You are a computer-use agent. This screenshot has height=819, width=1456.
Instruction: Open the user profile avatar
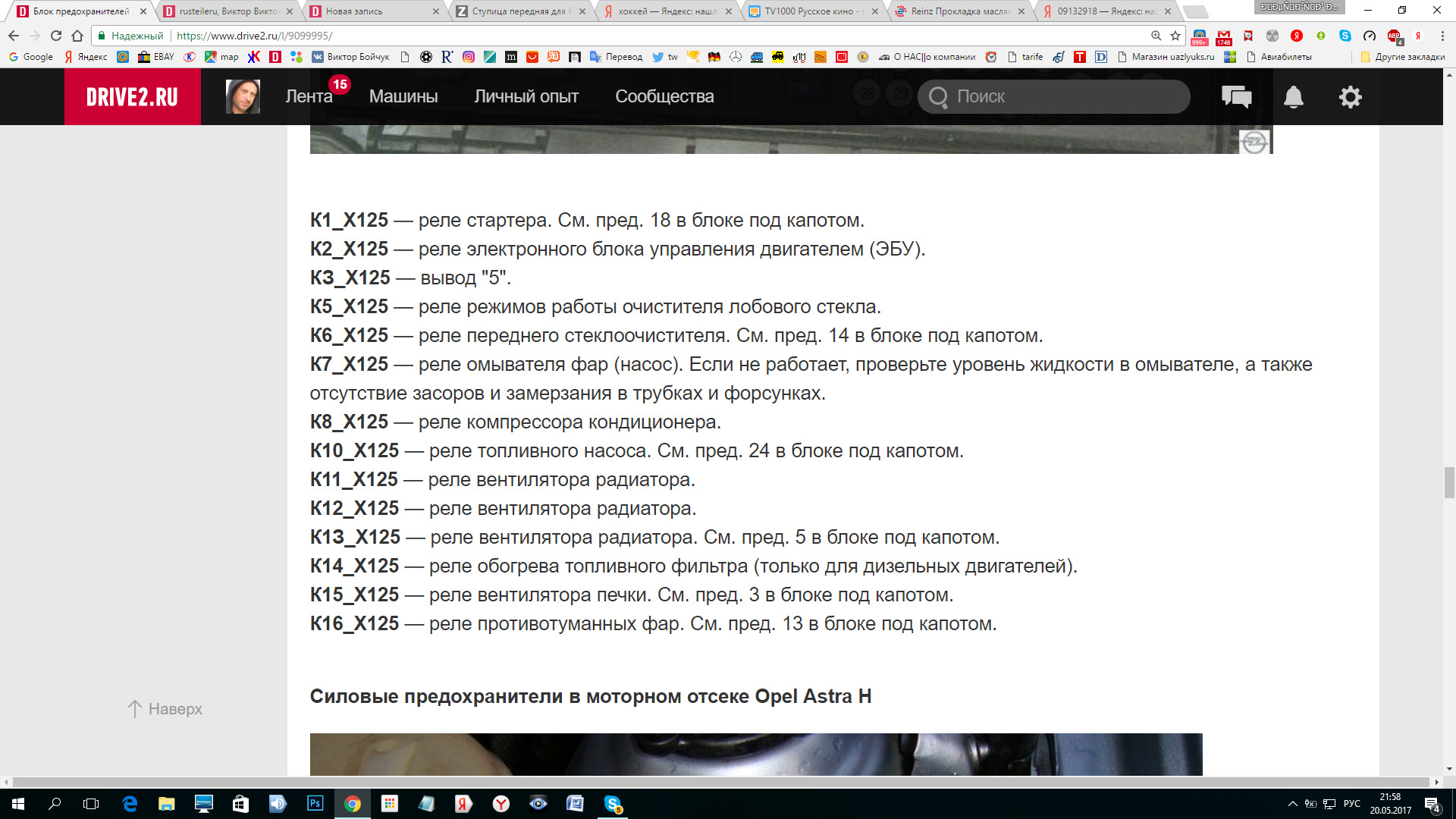point(243,97)
